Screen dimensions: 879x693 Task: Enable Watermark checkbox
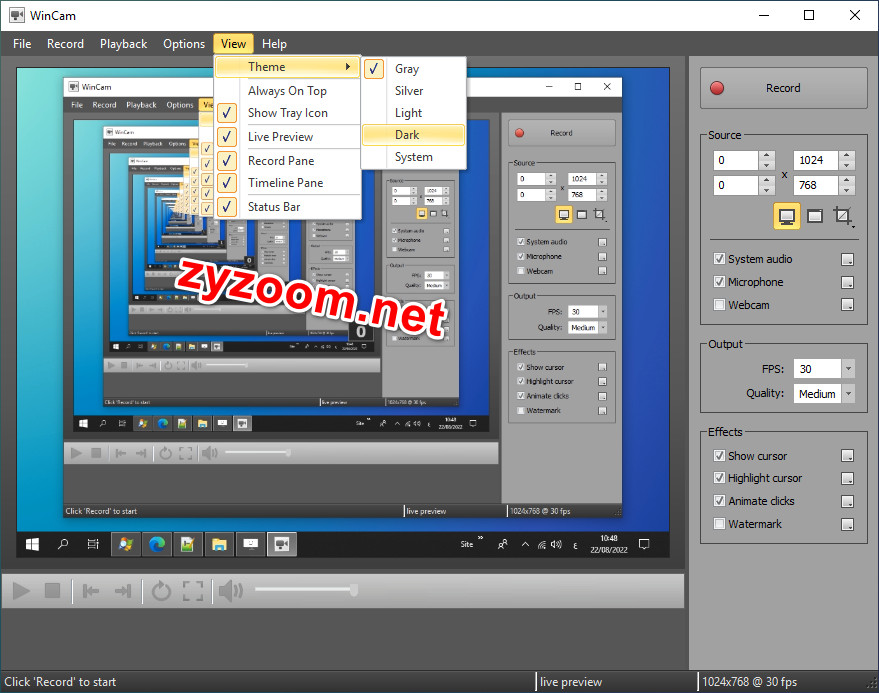[719, 524]
